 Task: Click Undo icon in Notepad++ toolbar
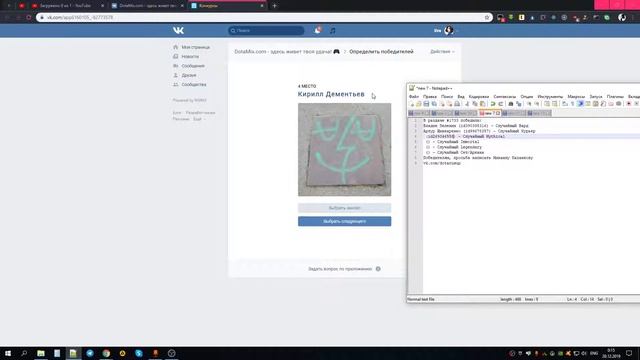(x=493, y=104)
